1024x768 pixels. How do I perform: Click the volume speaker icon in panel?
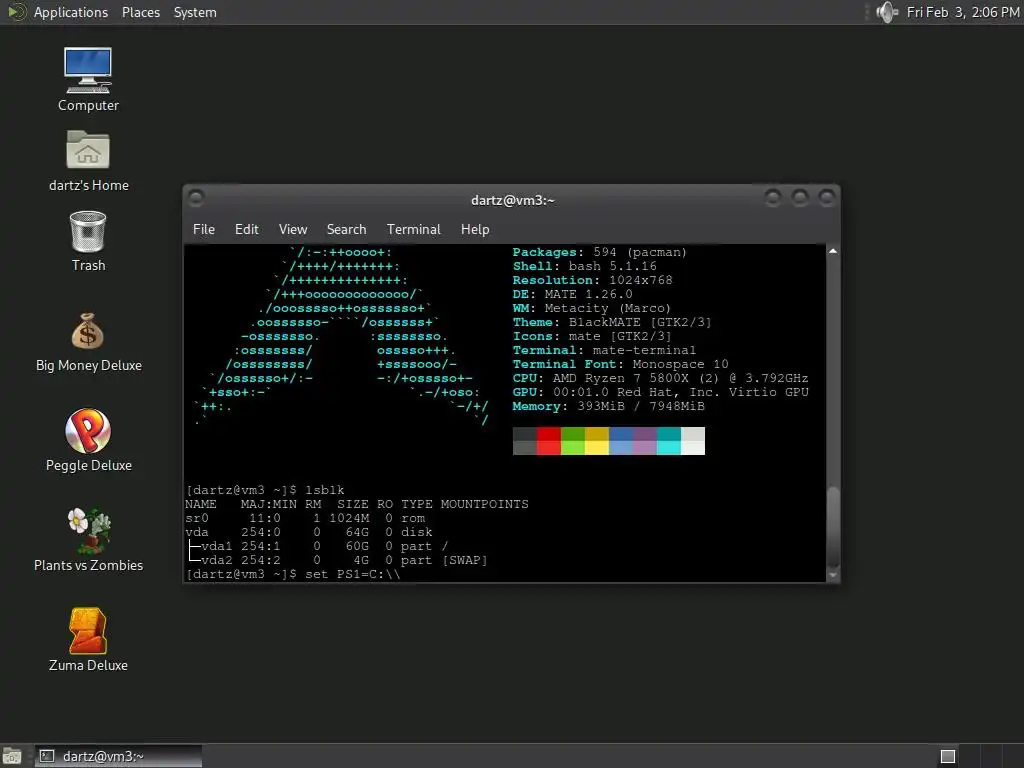(887, 12)
